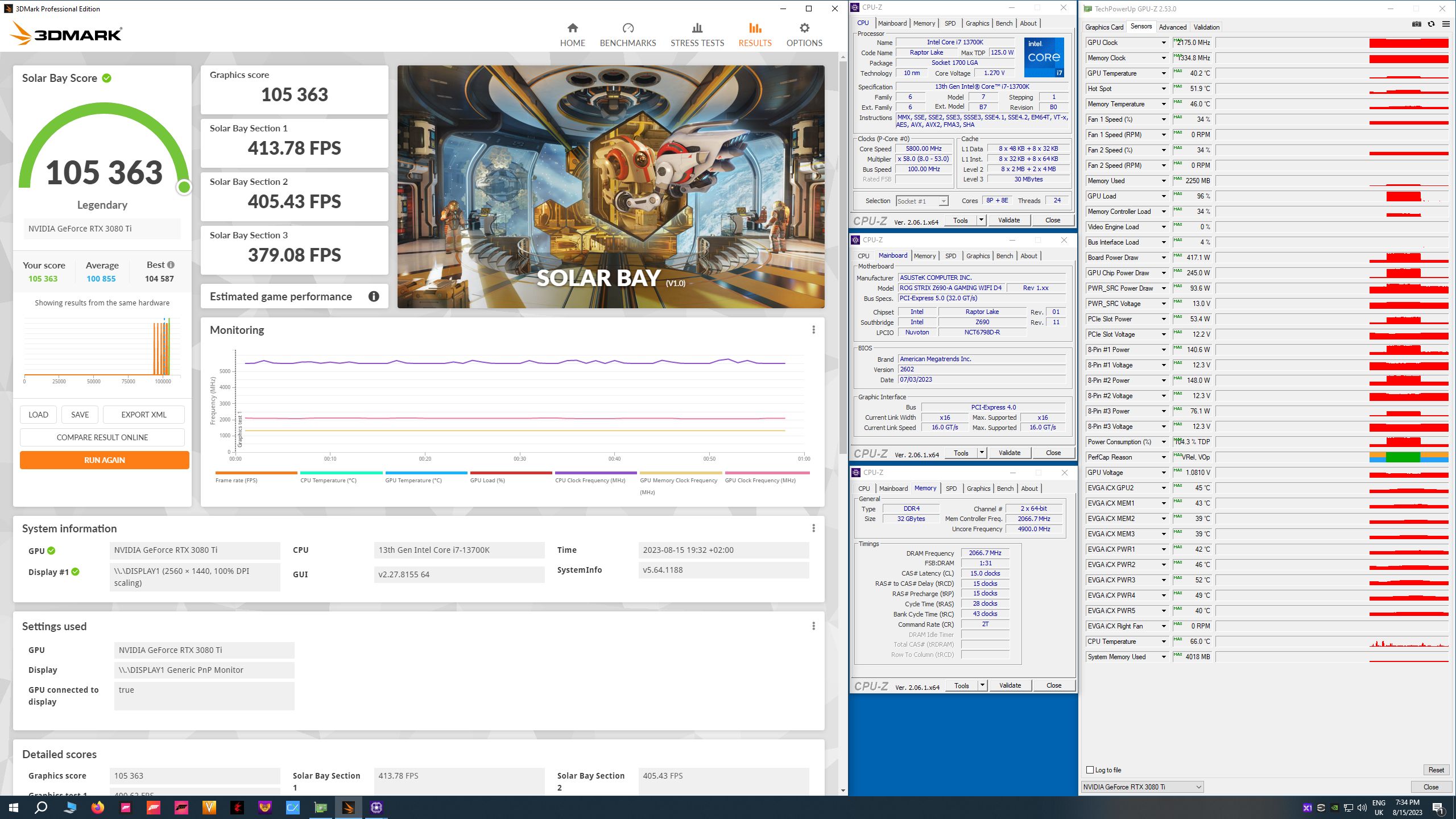Switch to 3DMark in the taskbar

(x=348, y=808)
